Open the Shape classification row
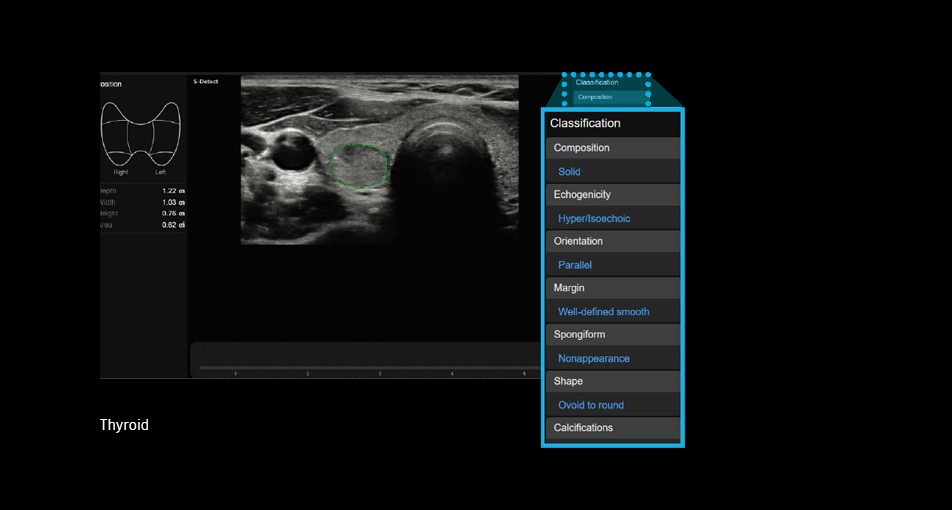This screenshot has width=952, height=510. coord(613,381)
